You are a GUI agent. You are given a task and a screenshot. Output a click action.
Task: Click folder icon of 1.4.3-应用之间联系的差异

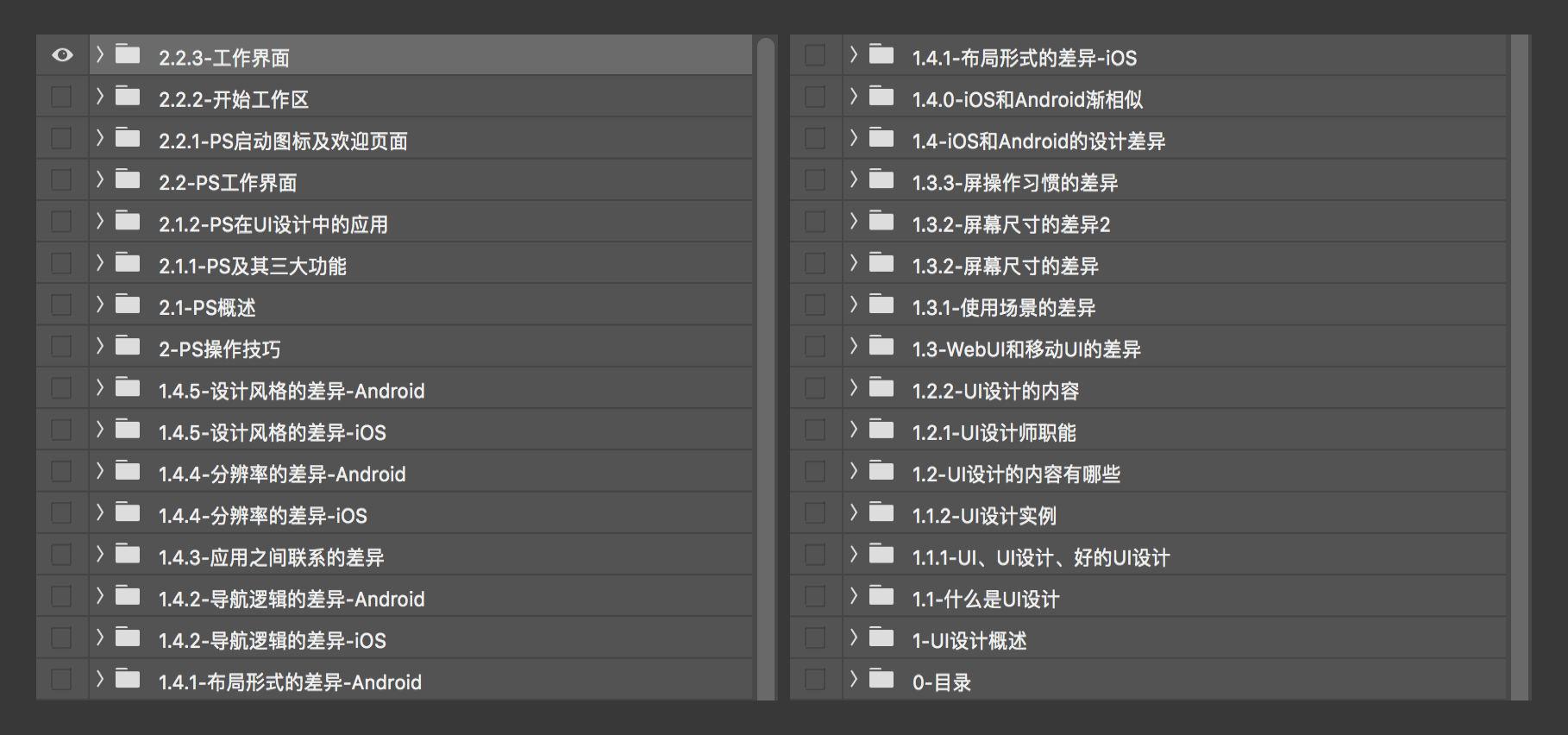click(128, 555)
